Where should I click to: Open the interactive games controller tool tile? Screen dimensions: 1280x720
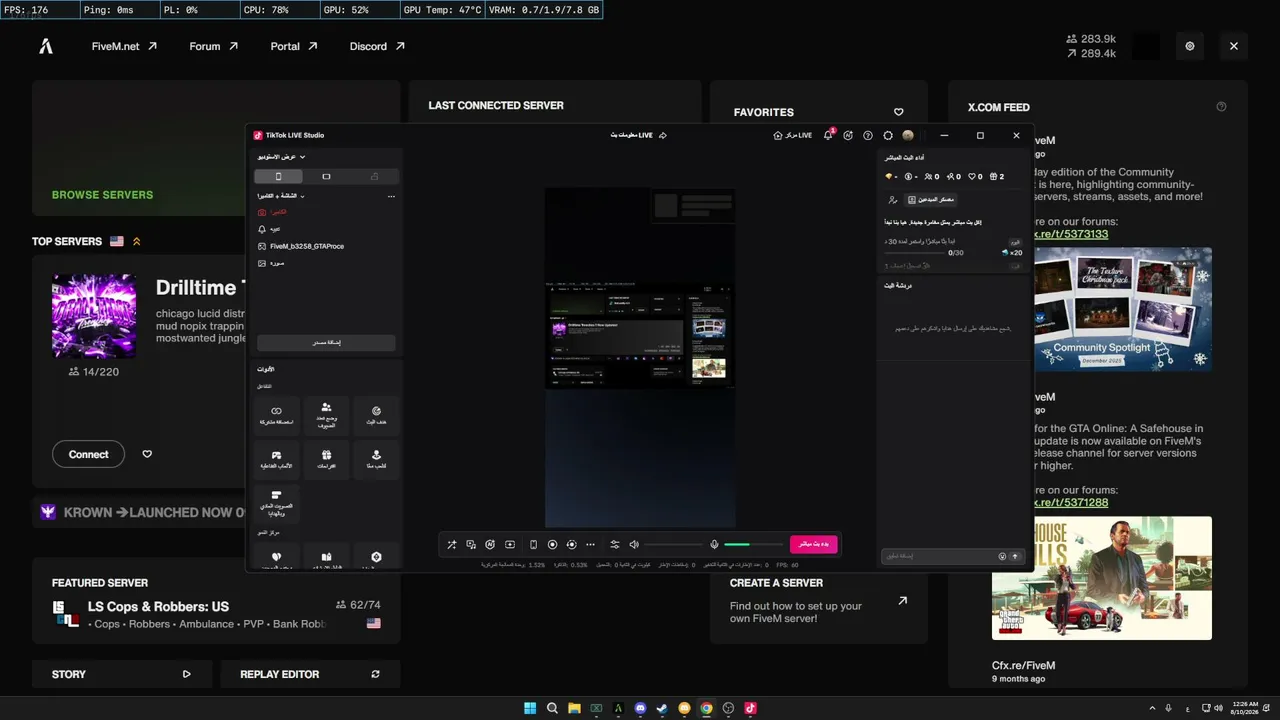tap(277, 459)
